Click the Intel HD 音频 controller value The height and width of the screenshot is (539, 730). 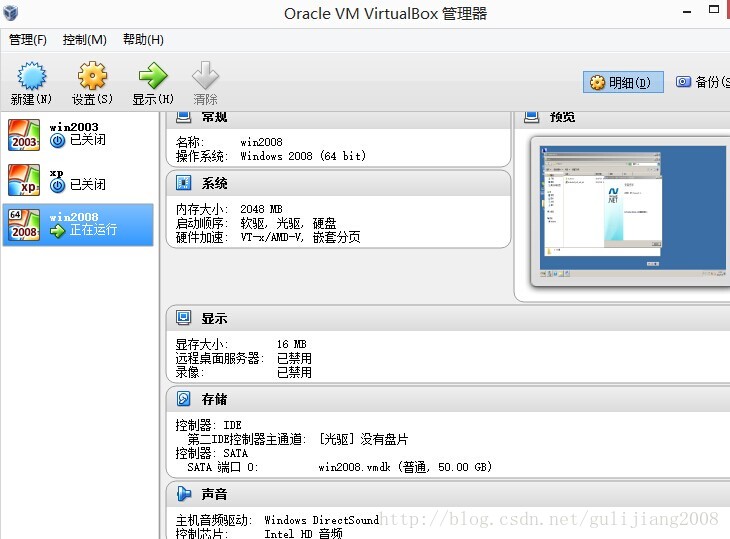point(304,533)
